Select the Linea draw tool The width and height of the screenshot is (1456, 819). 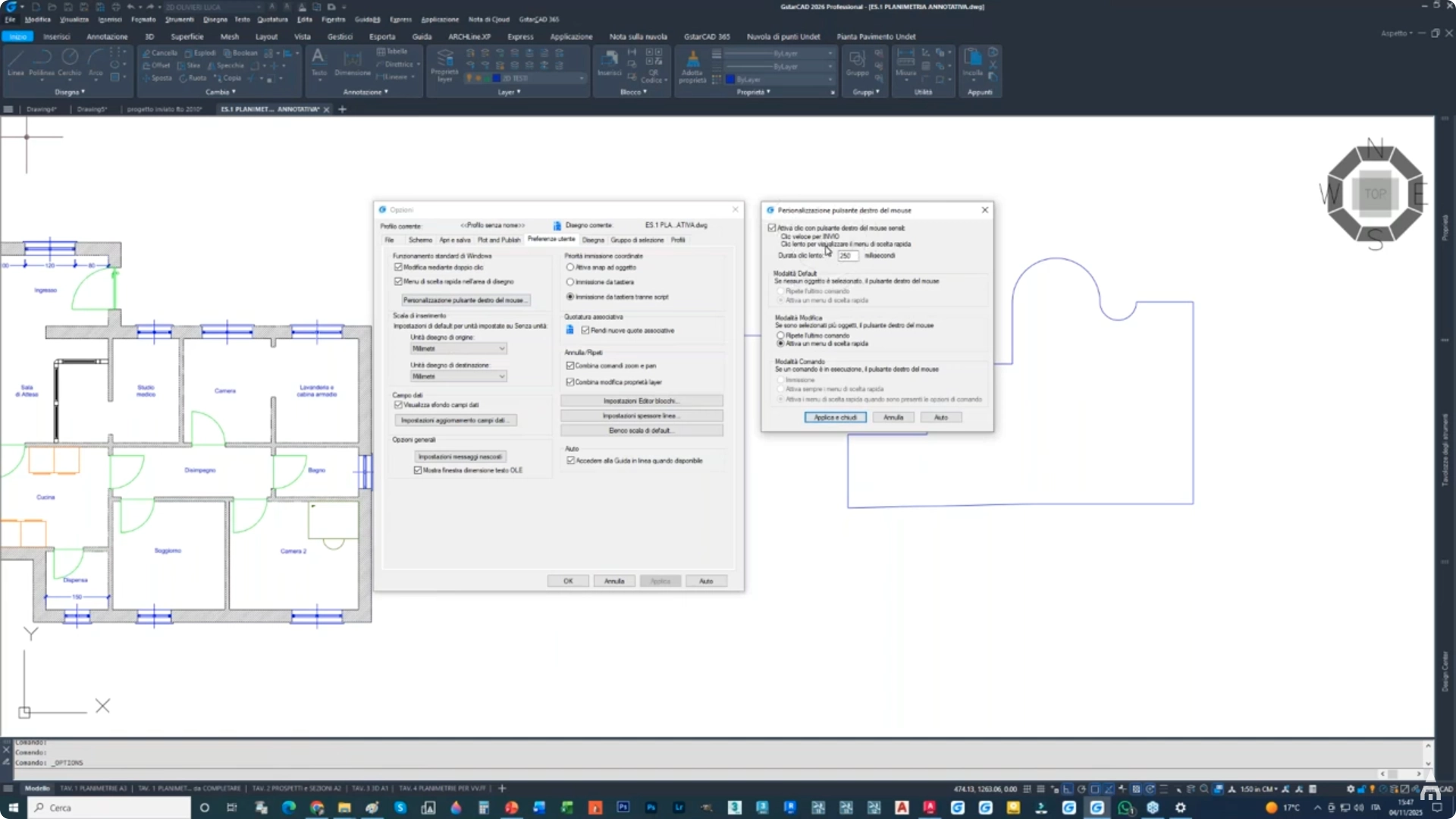[16, 63]
